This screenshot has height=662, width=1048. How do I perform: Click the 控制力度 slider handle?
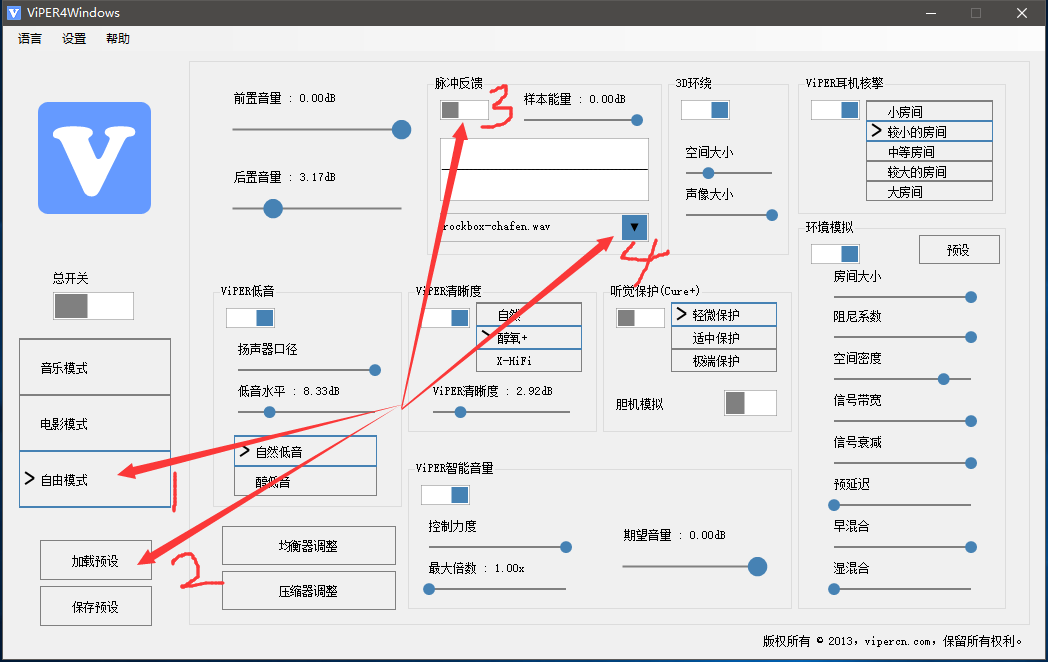pos(566,548)
